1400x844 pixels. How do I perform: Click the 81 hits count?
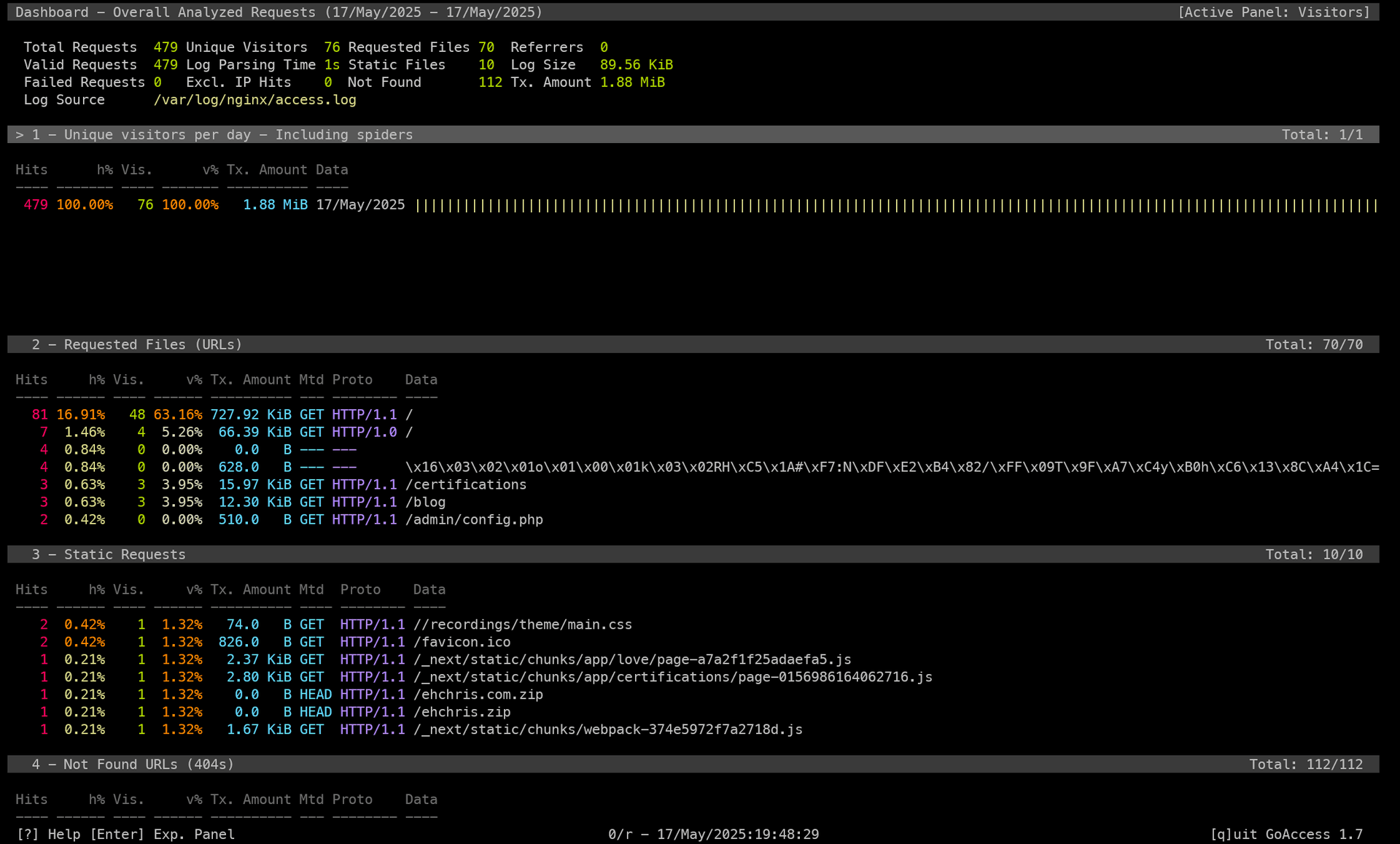click(x=39, y=414)
